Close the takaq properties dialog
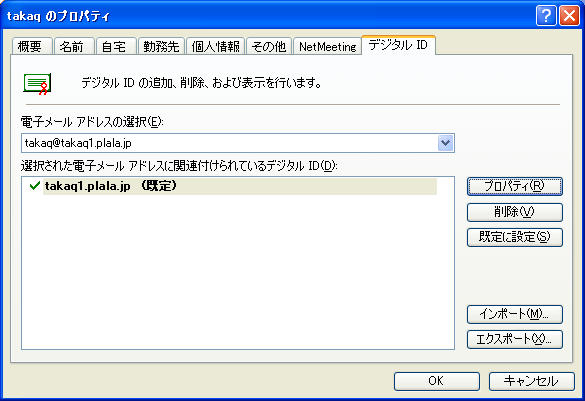Screen dimensions: 585x401 [x=569, y=16]
